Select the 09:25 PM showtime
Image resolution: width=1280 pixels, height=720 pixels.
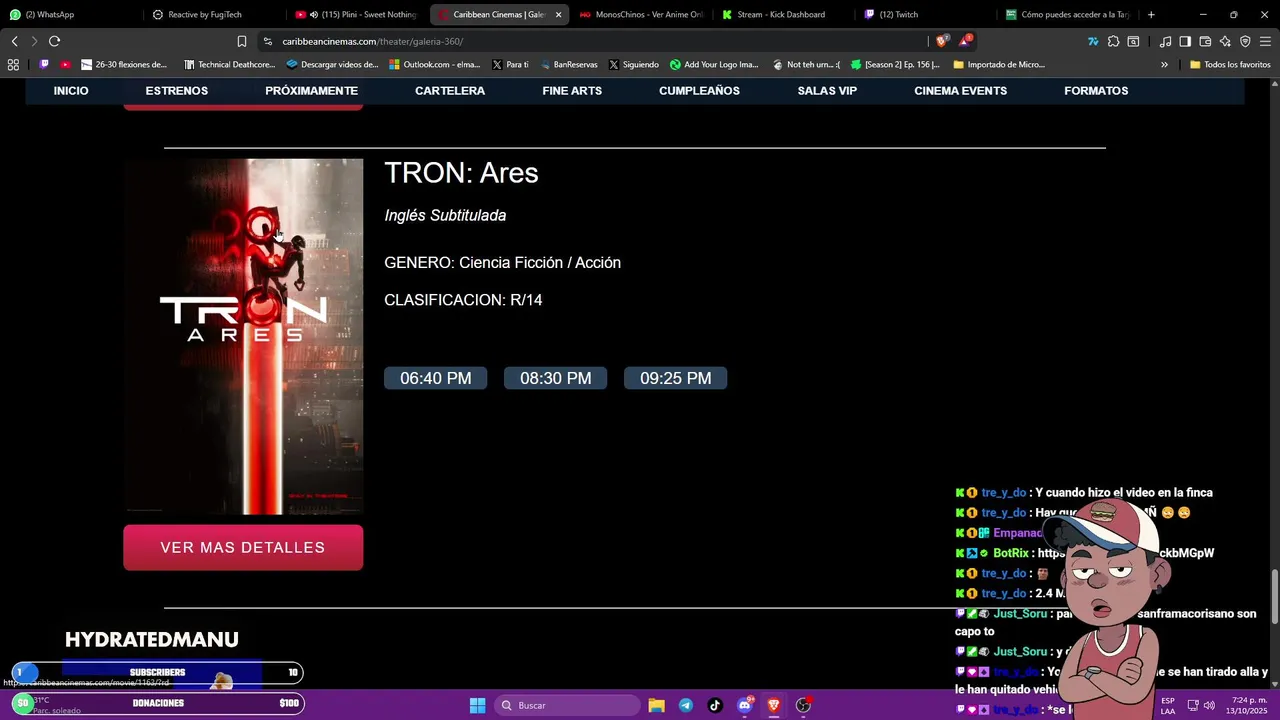coord(675,378)
